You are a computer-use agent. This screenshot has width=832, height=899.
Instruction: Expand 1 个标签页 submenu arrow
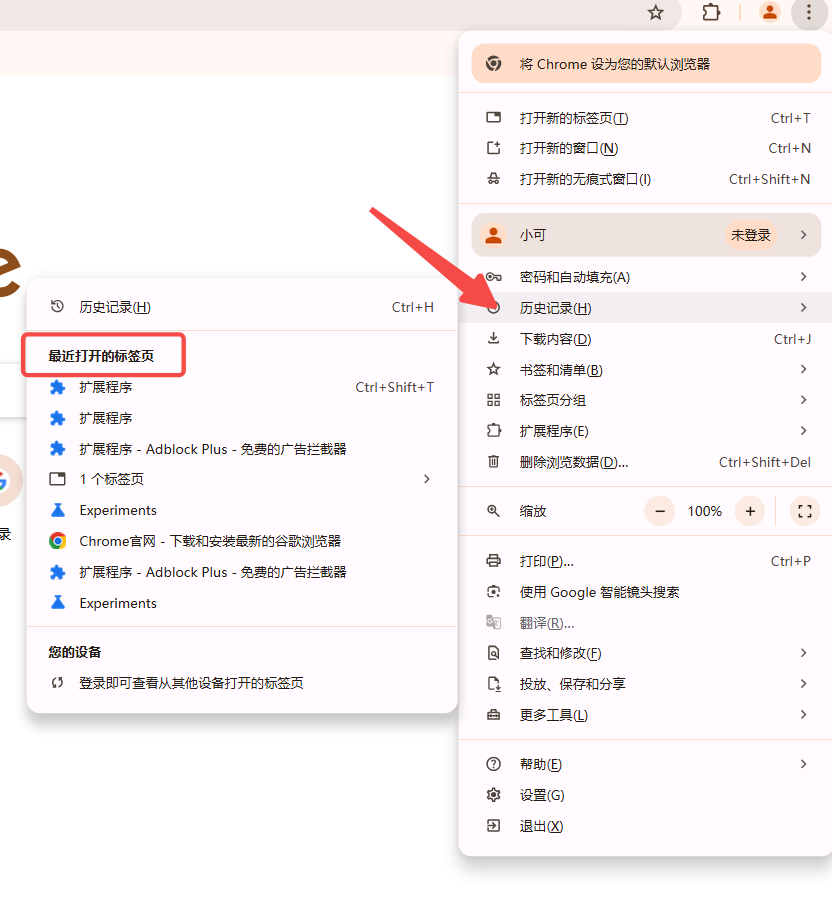[427, 479]
